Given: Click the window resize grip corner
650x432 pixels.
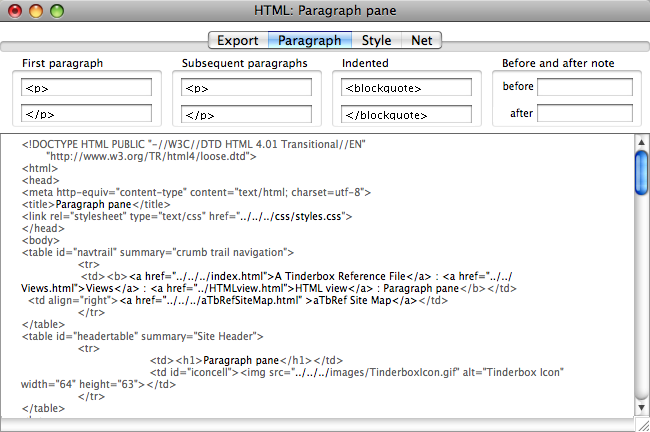Looking at the screenshot, I should click(x=643, y=425).
